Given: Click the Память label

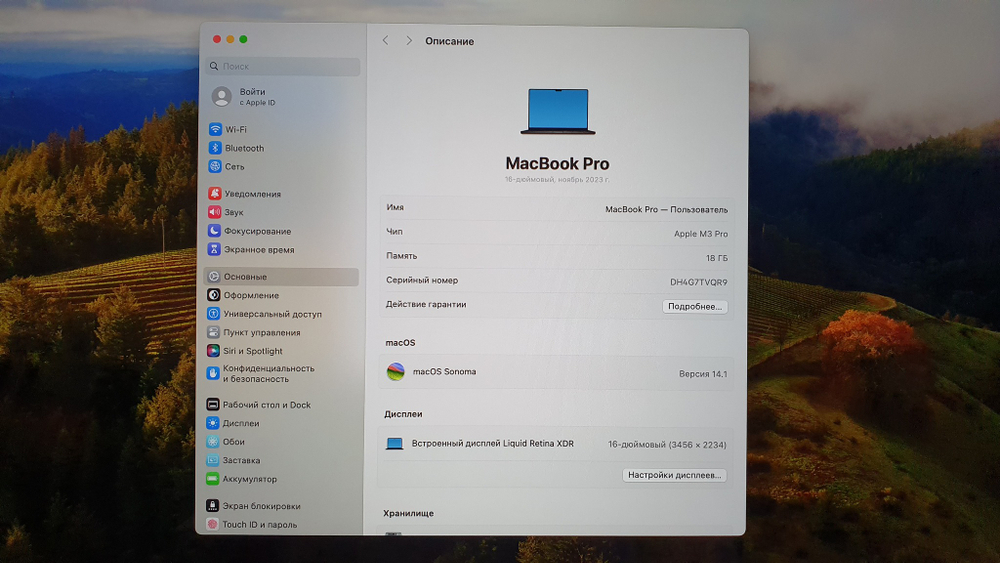Looking at the screenshot, I should (401, 256).
